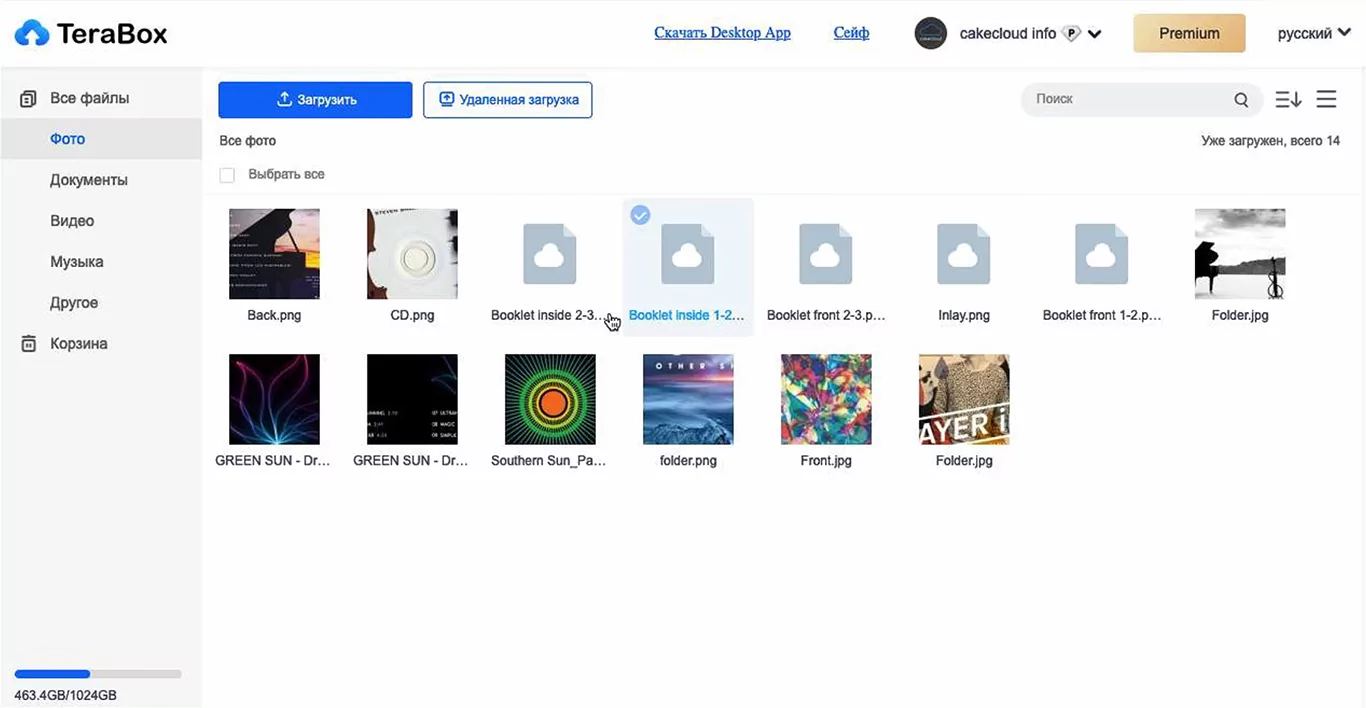The height and width of the screenshot is (708, 1366).
Task: Tick the Выбрать все checkbox
Action: [x=227, y=175]
